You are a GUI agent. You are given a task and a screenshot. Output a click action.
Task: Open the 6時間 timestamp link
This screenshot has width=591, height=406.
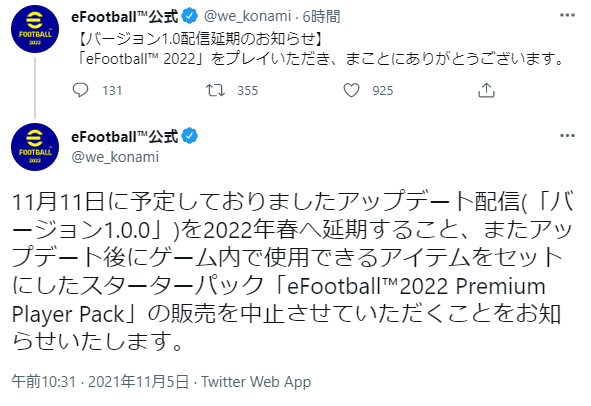pyautogui.click(x=321, y=17)
